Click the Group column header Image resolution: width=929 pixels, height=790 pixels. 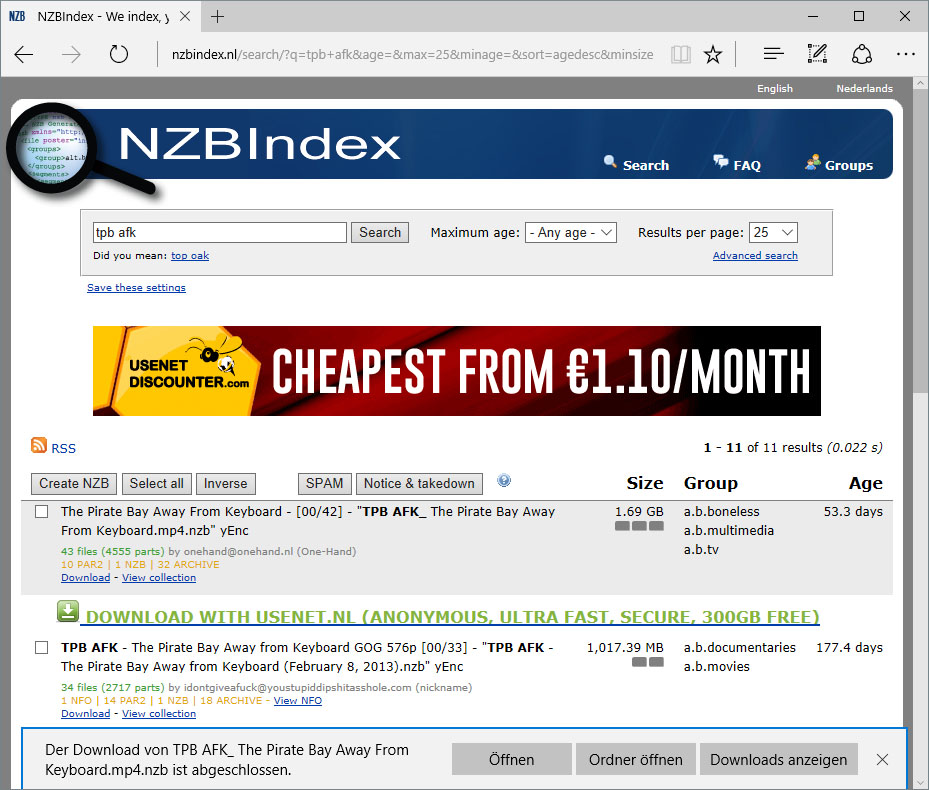click(710, 484)
